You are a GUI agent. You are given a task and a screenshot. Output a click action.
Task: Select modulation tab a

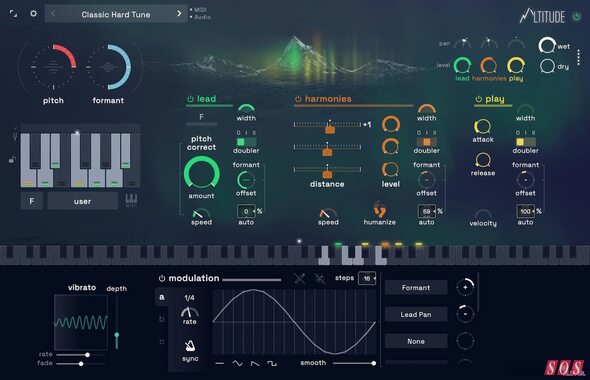coord(162,297)
